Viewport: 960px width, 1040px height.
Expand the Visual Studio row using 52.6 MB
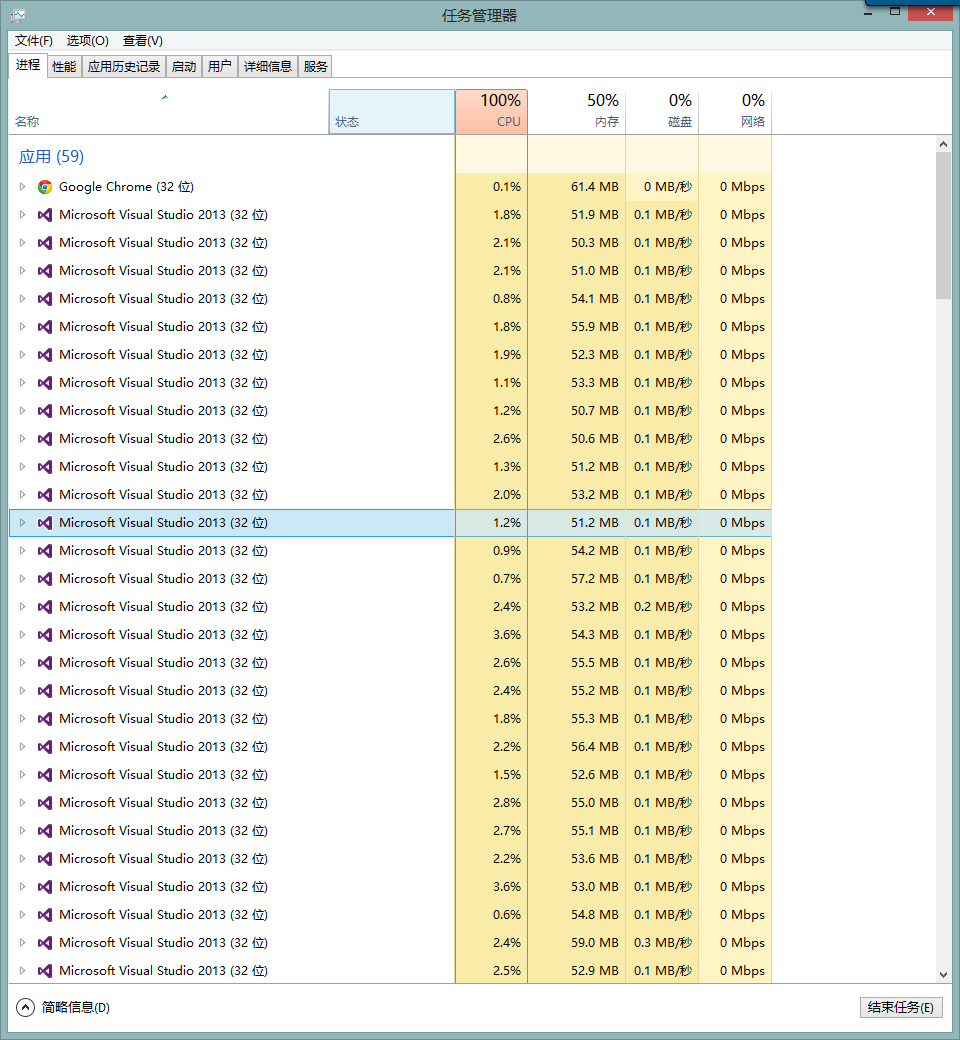[22, 775]
